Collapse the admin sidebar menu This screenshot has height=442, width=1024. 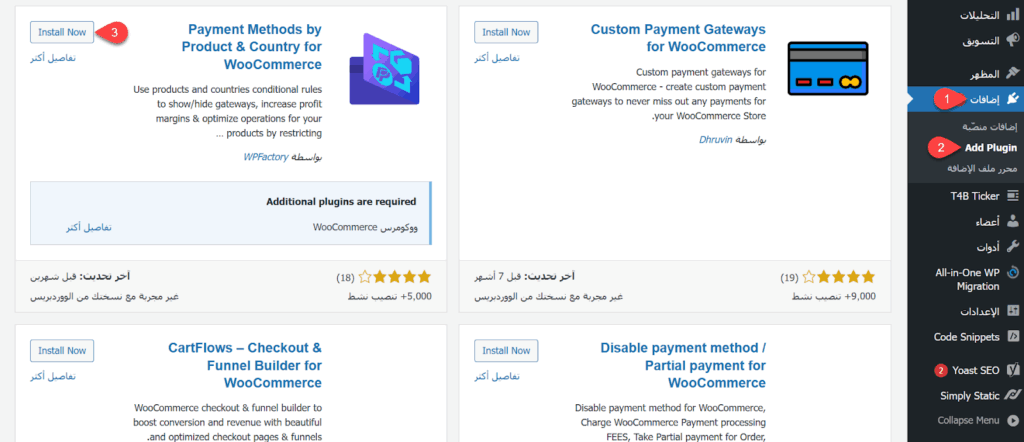[970, 421]
